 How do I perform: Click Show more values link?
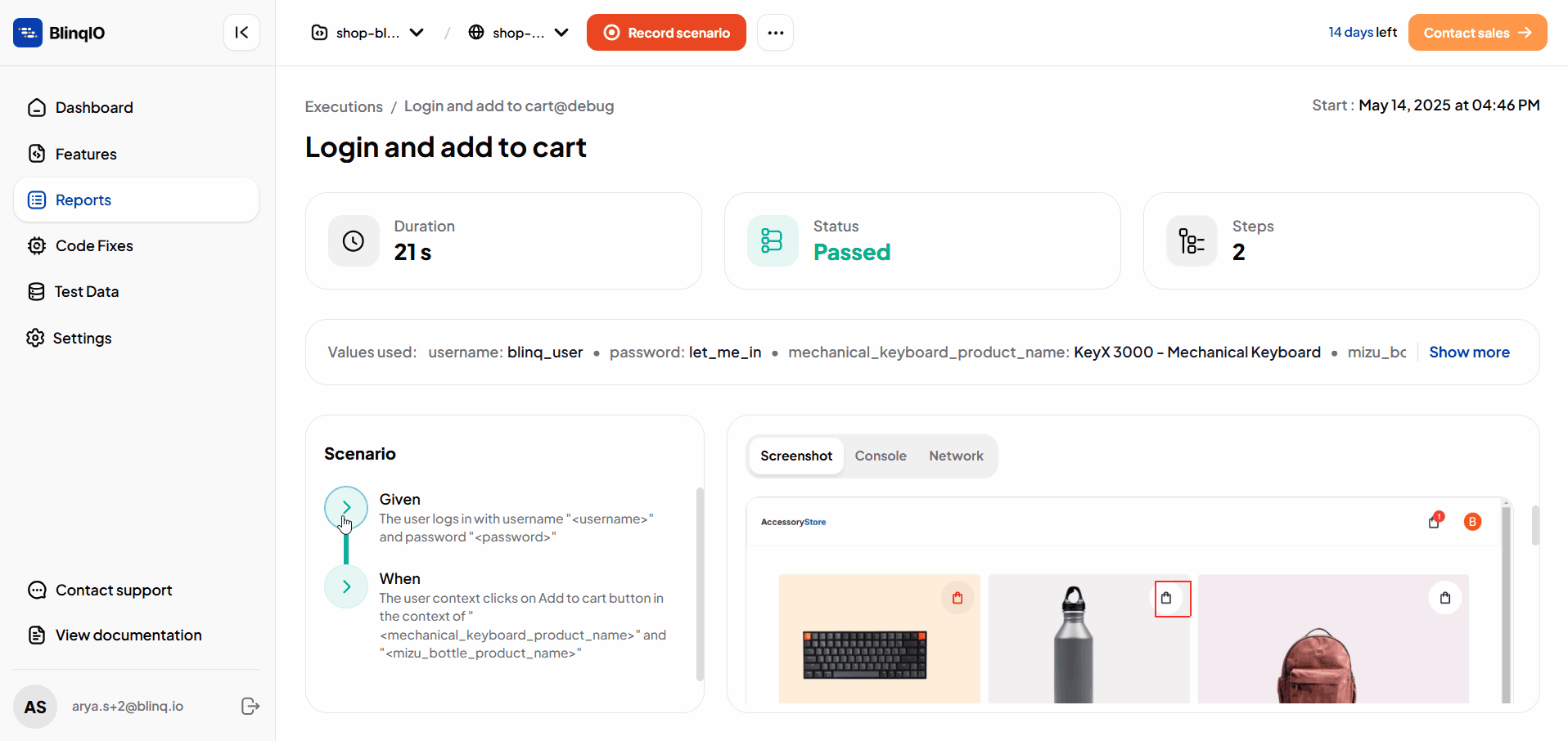click(x=1469, y=353)
